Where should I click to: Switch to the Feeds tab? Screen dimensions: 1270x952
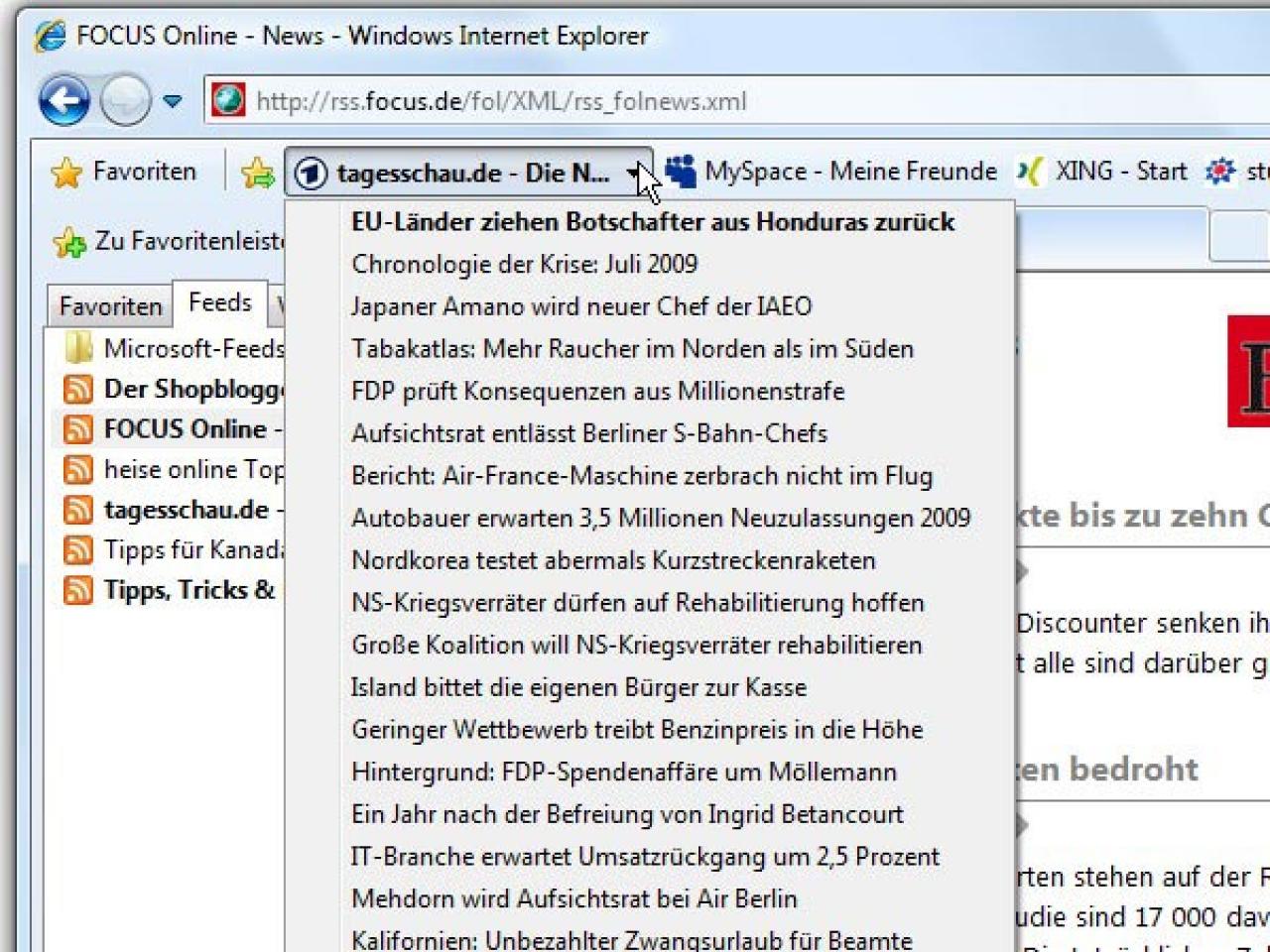pyautogui.click(x=220, y=302)
